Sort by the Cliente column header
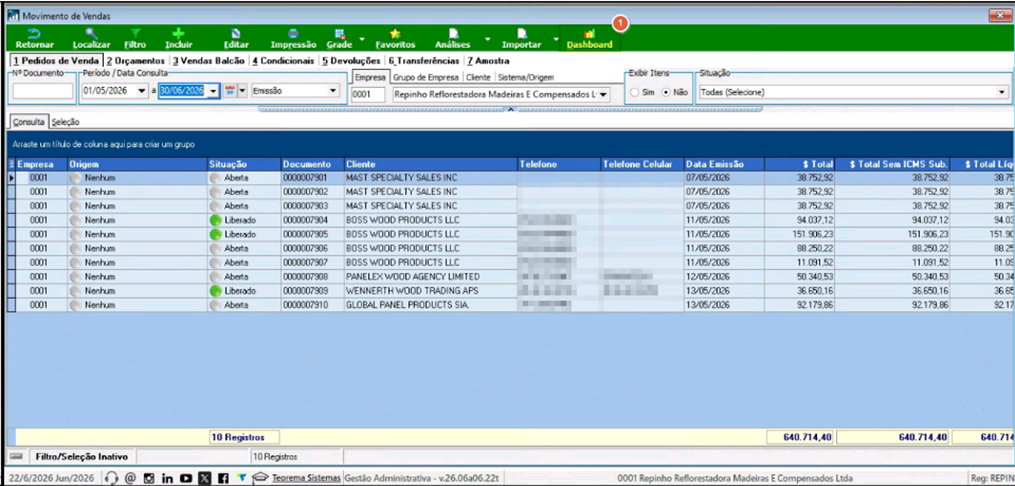 430,164
